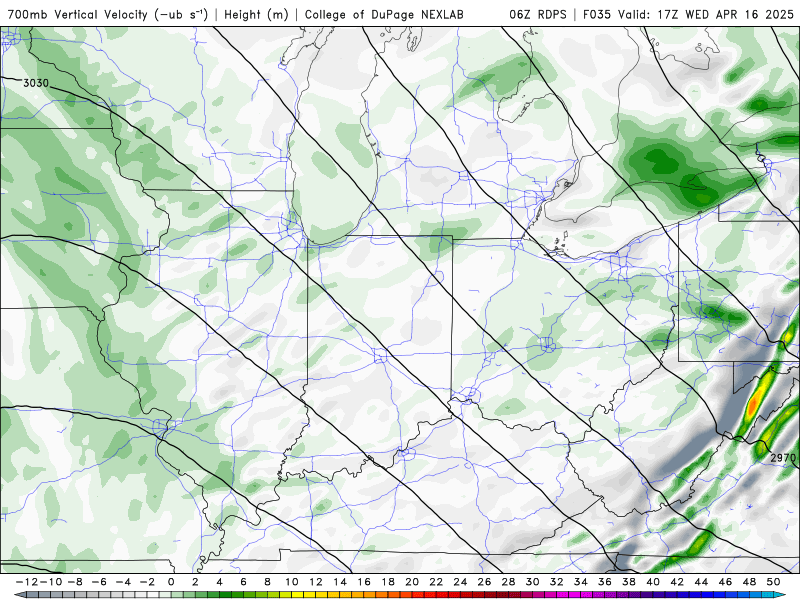Screen dimensions: 800x600
Task: Click the orange-red vertical velocity maximum on the map
Action: pyautogui.click(x=754, y=403)
